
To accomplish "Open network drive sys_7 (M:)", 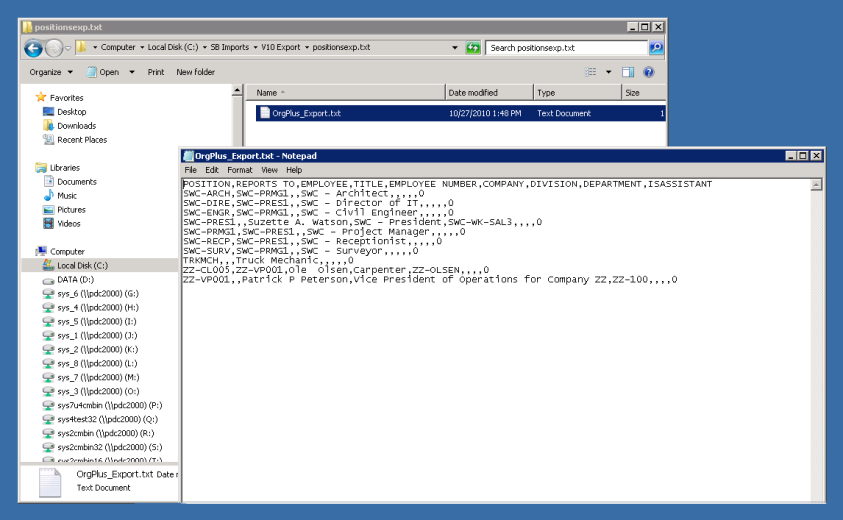I will tap(98, 377).
